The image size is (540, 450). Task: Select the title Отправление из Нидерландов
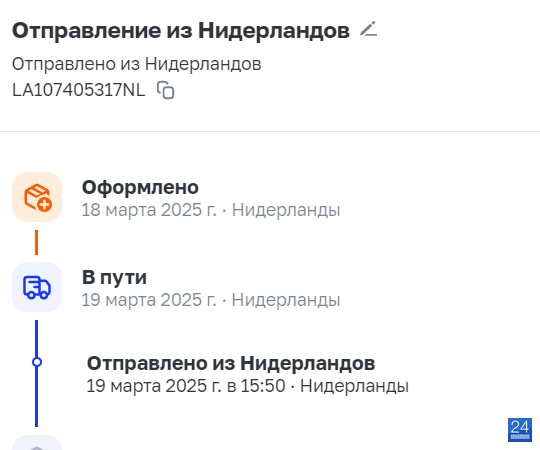click(x=181, y=31)
